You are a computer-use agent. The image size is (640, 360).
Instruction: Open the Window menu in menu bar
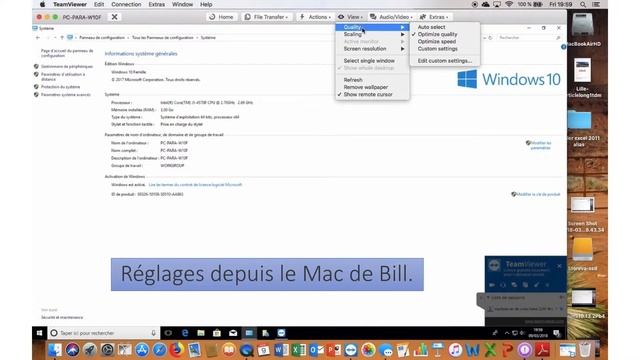tap(182, 4)
